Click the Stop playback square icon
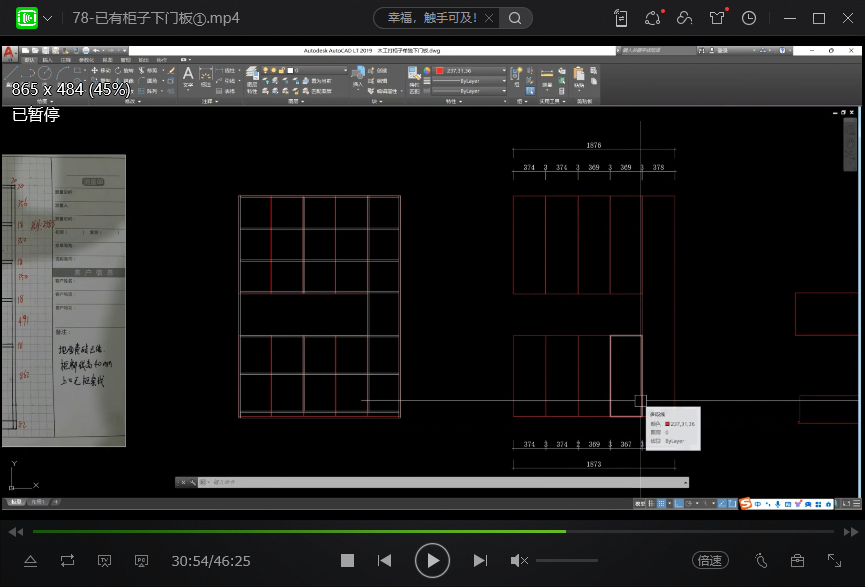This screenshot has height=587, width=865. pyautogui.click(x=347, y=561)
